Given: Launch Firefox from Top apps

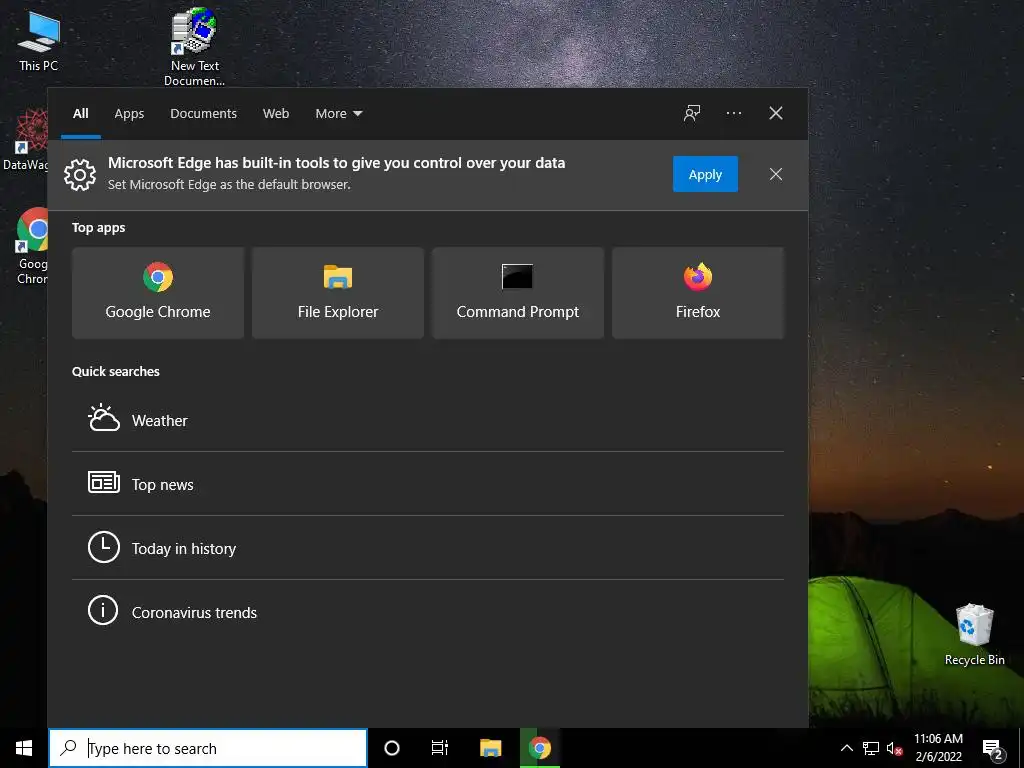Looking at the screenshot, I should [x=697, y=293].
